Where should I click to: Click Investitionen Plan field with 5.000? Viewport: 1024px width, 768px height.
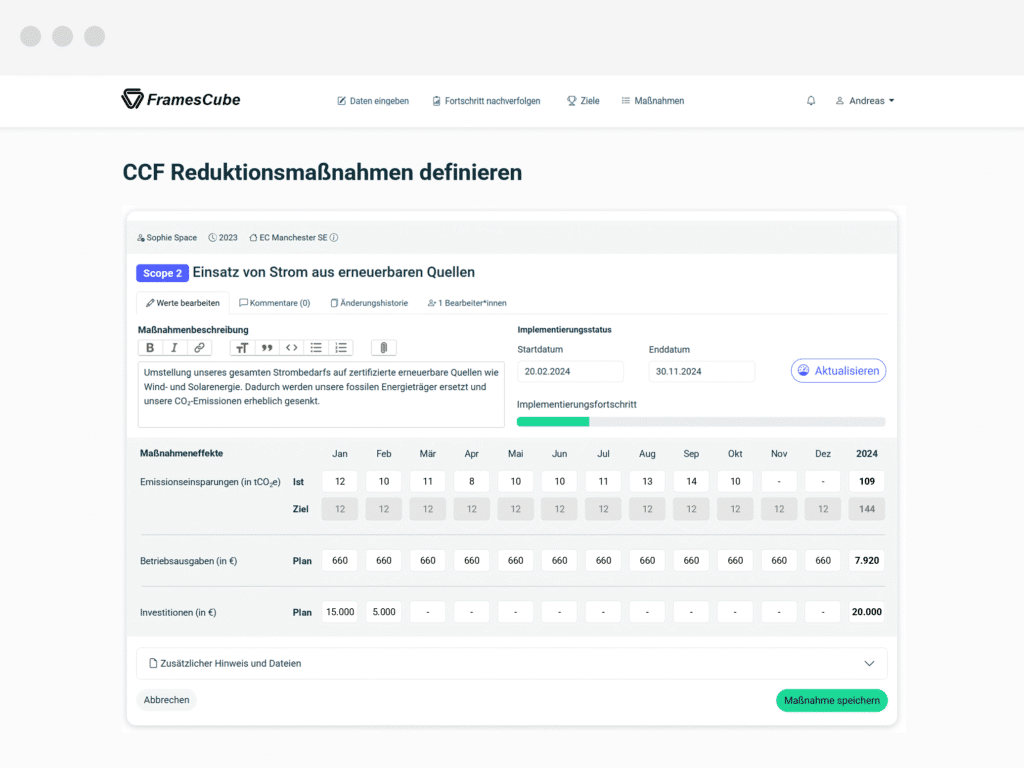point(384,612)
